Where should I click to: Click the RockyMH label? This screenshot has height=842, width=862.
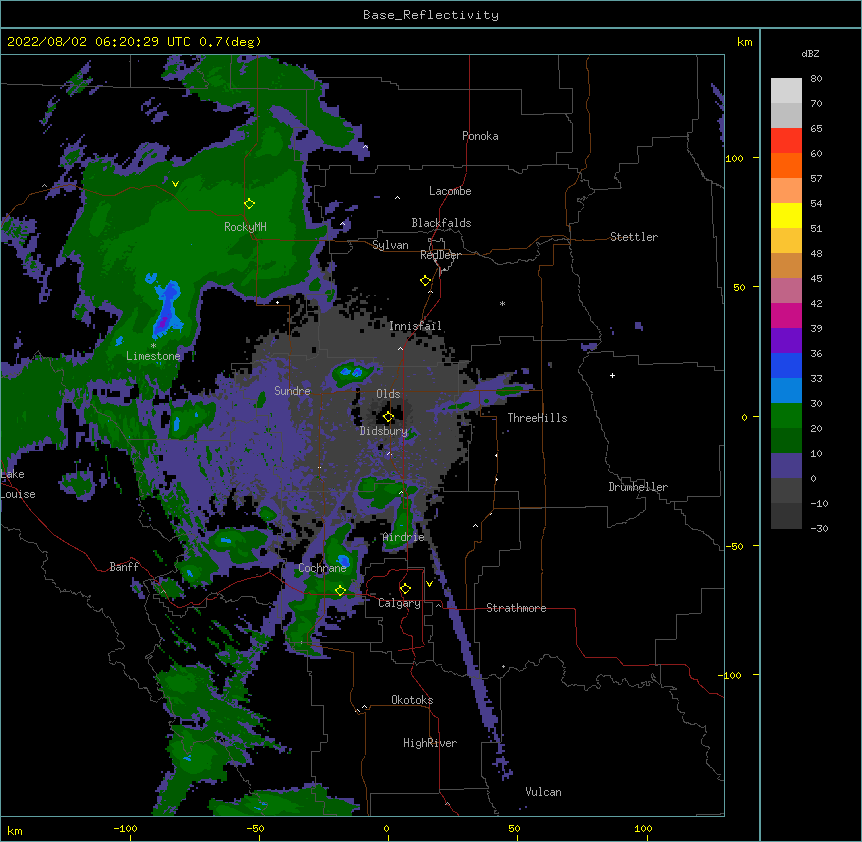245,227
